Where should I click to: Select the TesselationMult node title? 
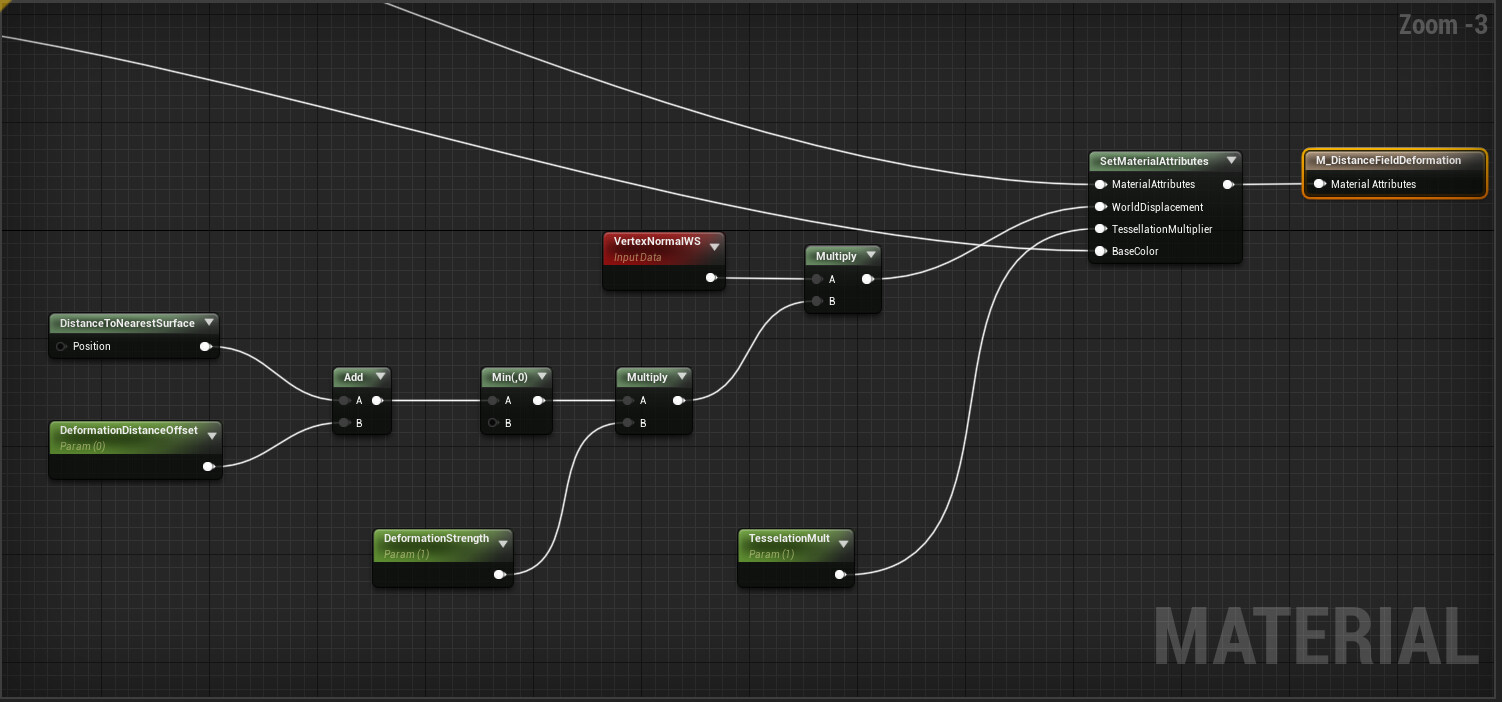(789, 538)
